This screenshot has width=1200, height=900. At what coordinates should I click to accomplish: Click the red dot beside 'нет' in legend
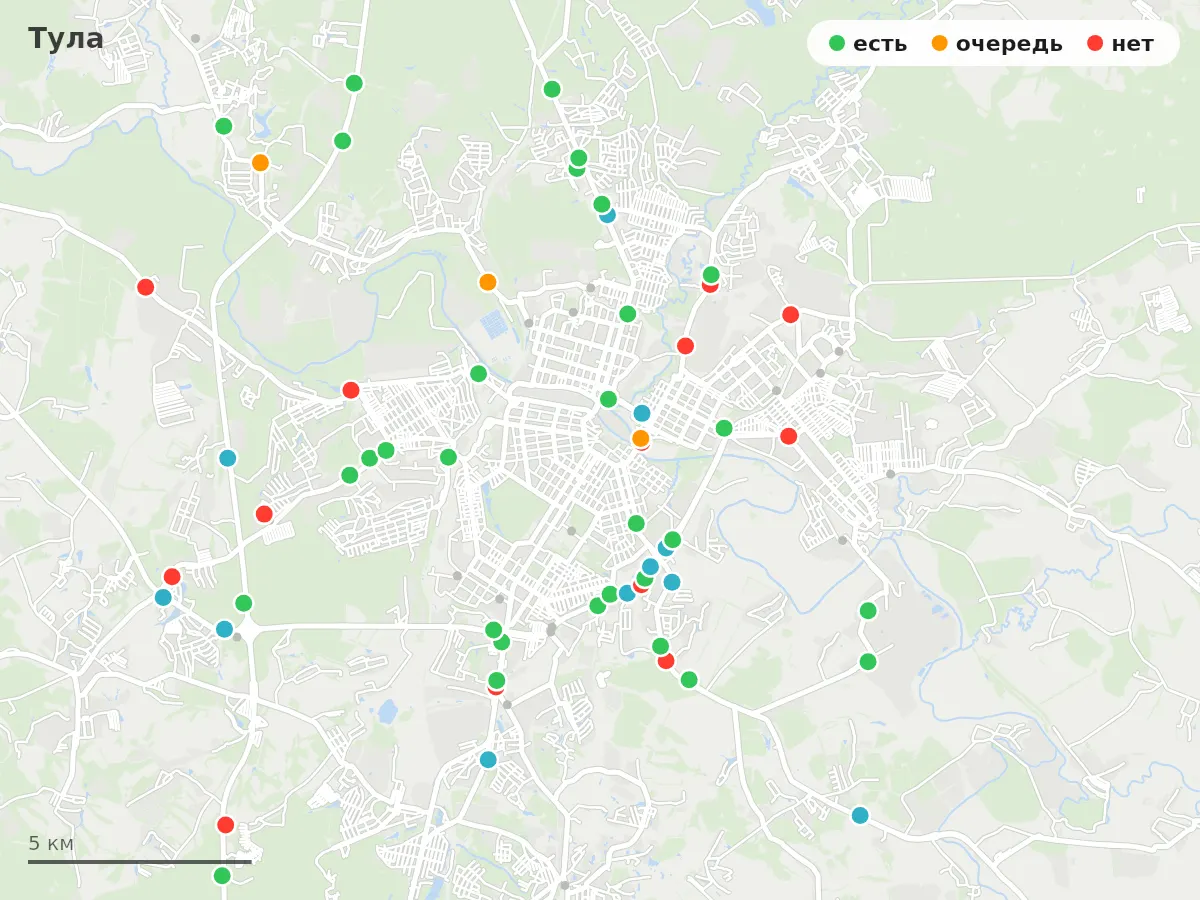pyautogui.click(x=1095, y=43)
